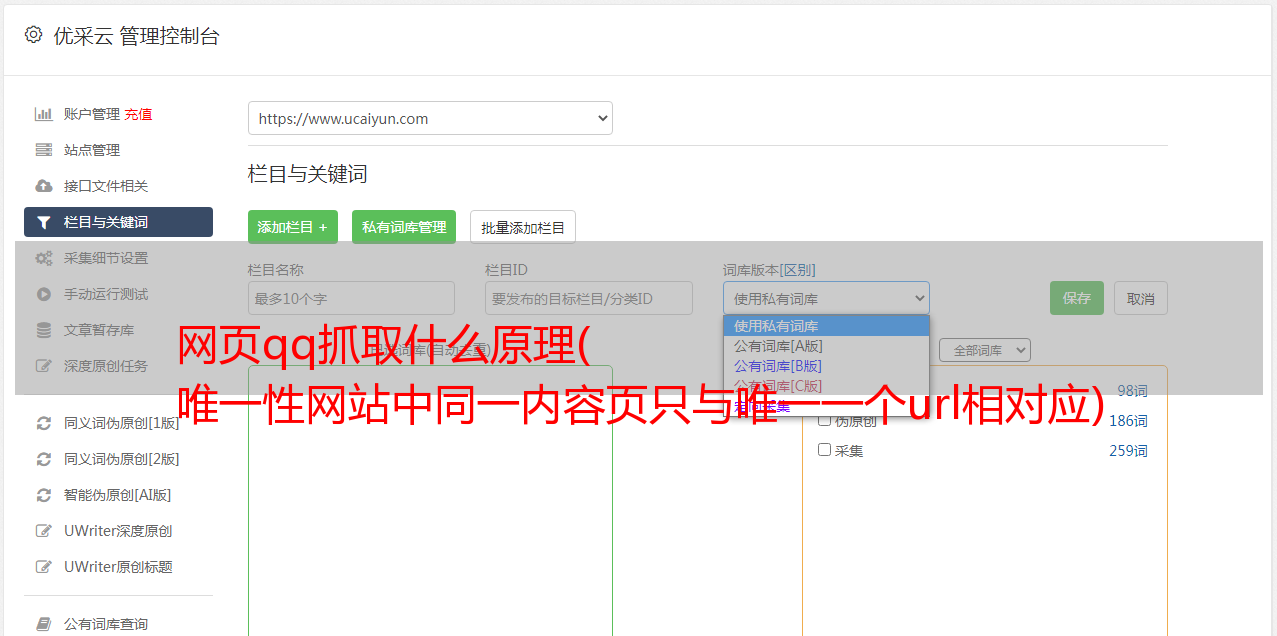1277x636 pixels.
Task: Click the gears icon beside 采集细节设置
Action: [x=43, y=258]
